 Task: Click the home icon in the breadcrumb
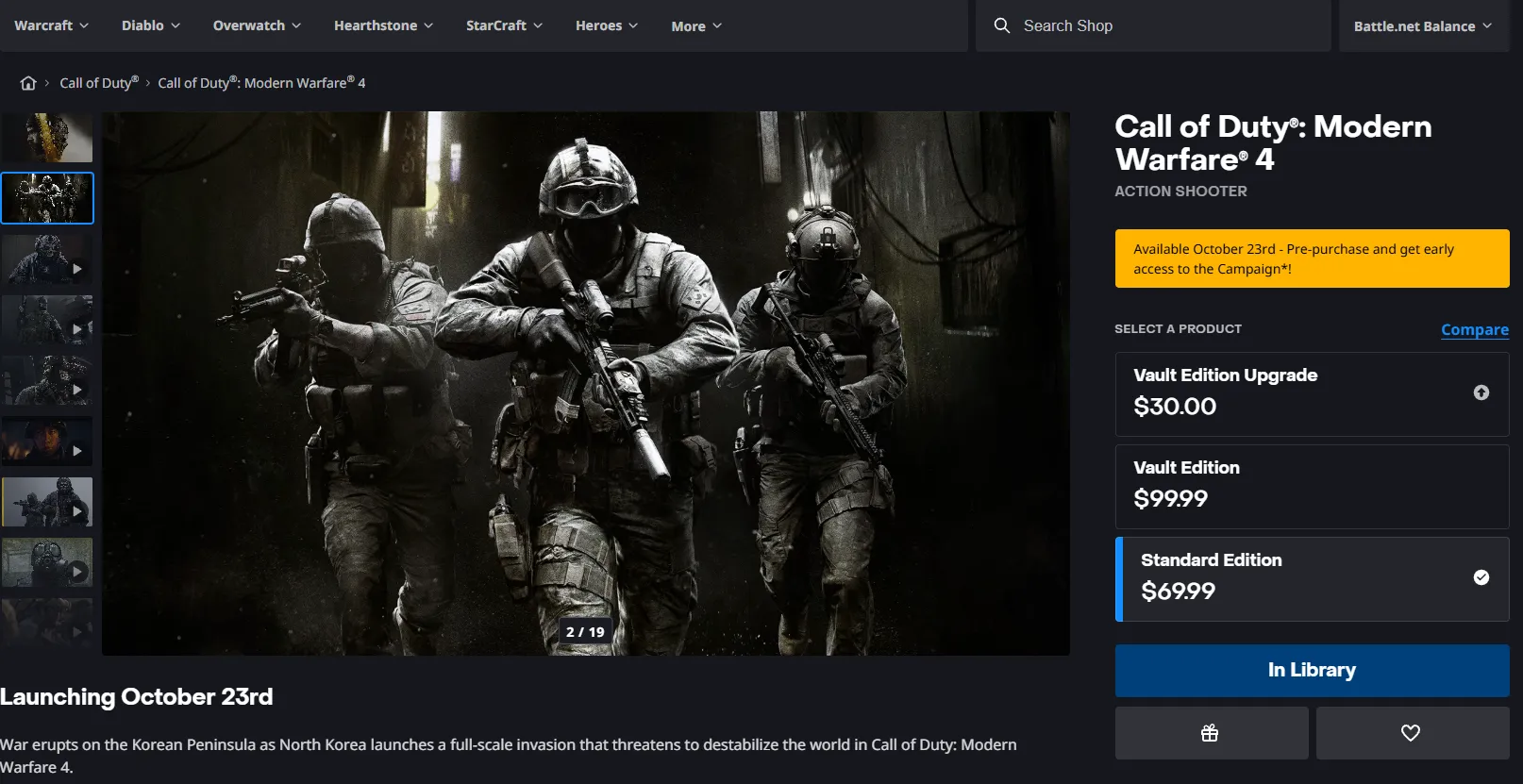(x=28, y=83)
